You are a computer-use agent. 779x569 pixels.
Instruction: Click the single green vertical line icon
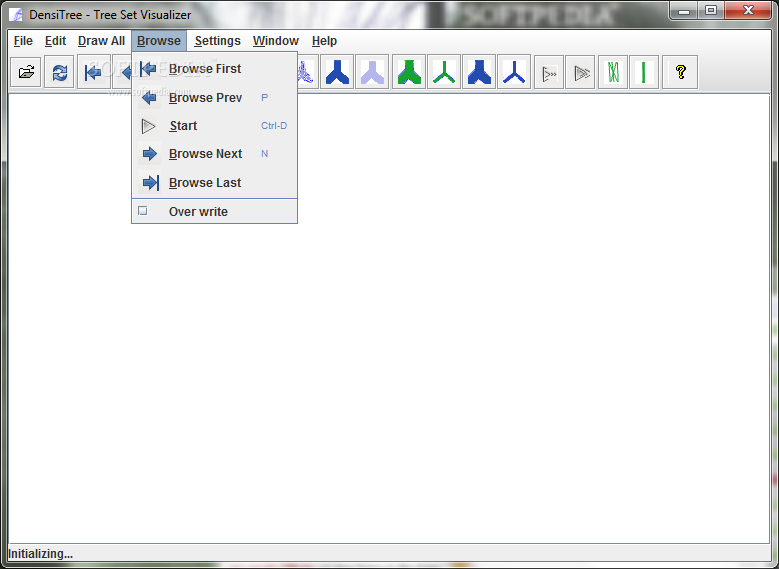pos(644,73)
